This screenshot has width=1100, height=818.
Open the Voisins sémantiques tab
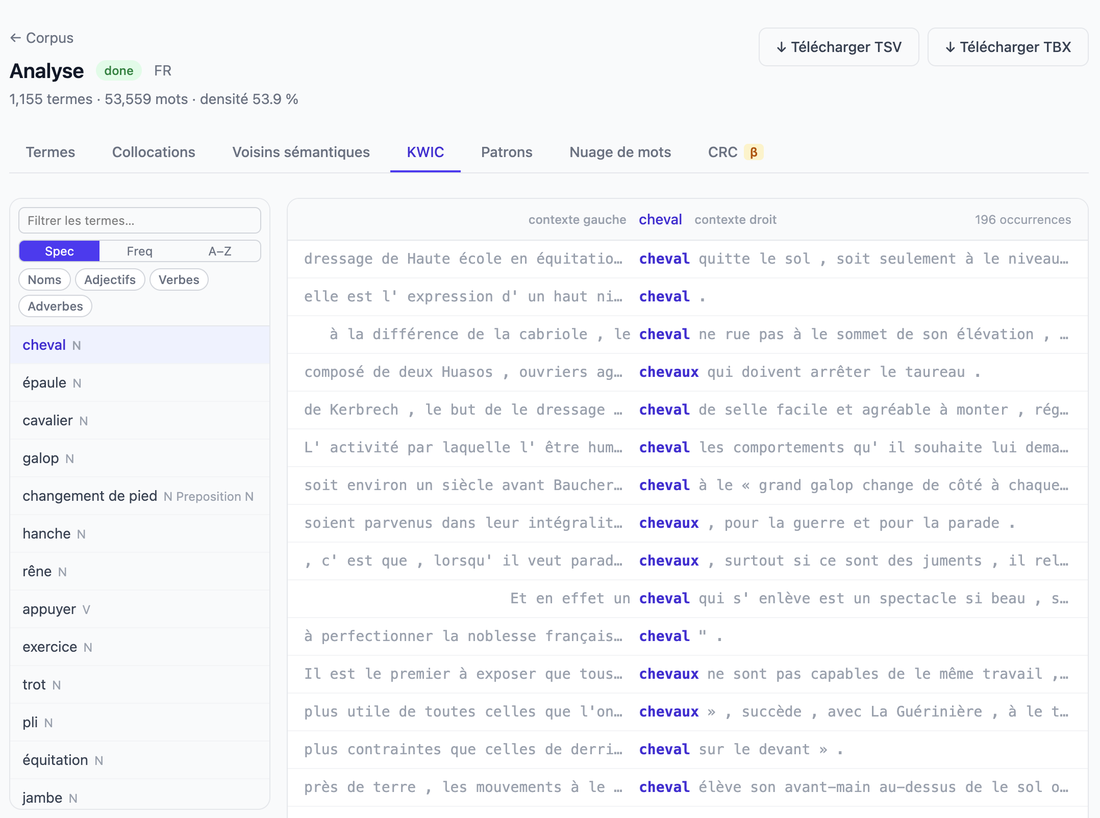click(301, 152)
